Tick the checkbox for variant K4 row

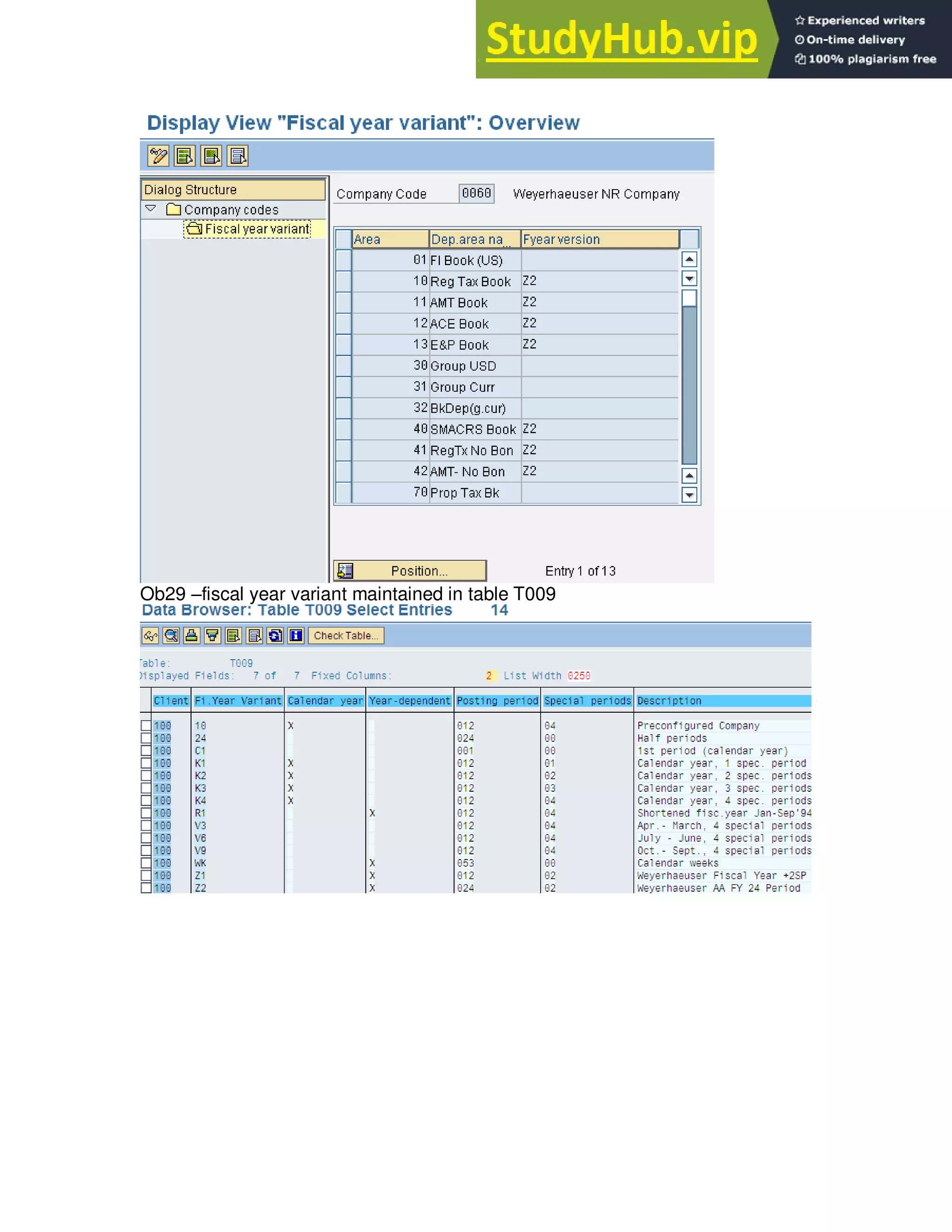pyautogui.click(x=146, y=801)
